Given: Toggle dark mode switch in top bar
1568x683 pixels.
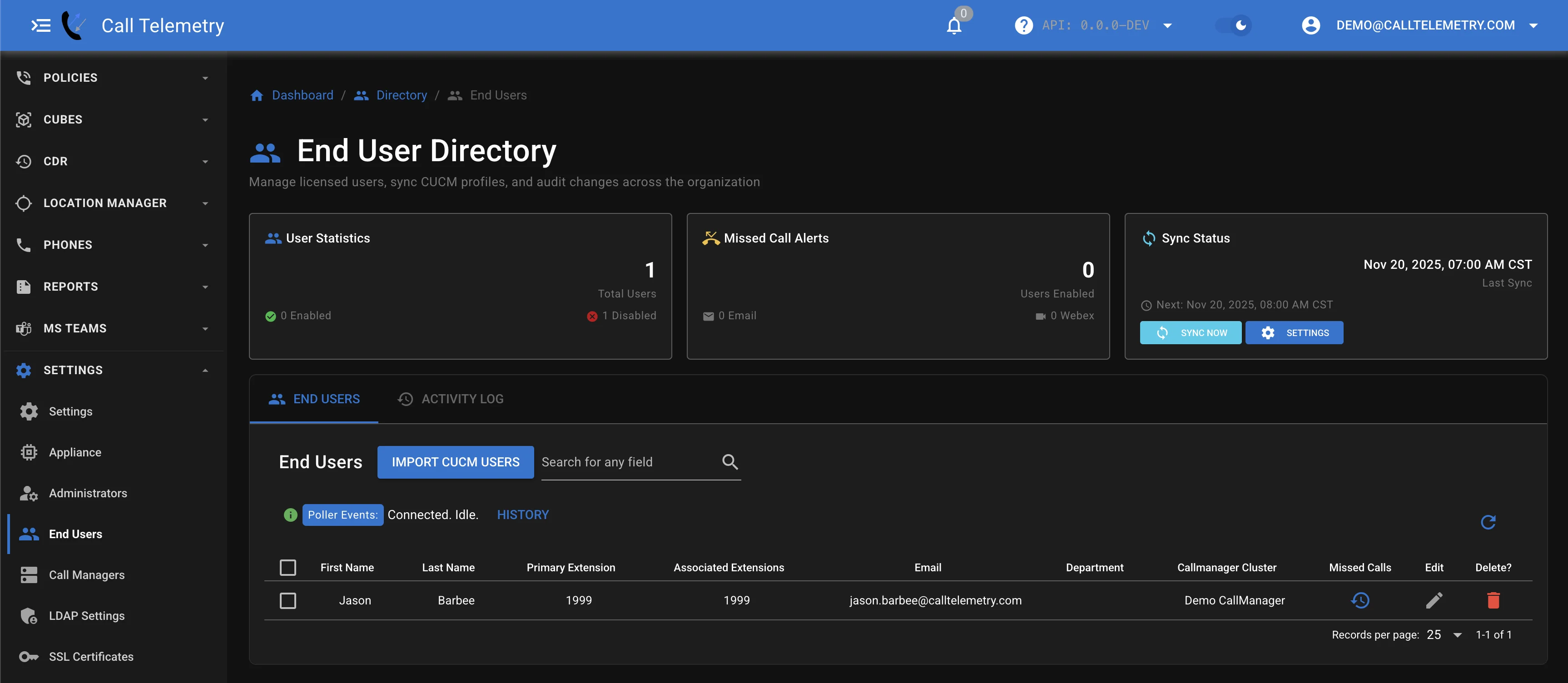Looking at the screenshot, I should pos(1234,25).
